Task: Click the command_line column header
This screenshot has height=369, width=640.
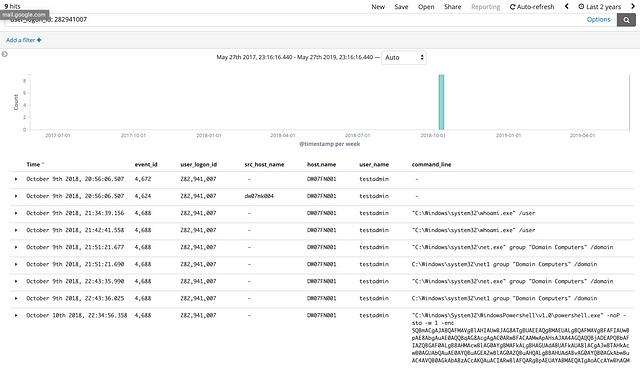Action: (431, 164)
